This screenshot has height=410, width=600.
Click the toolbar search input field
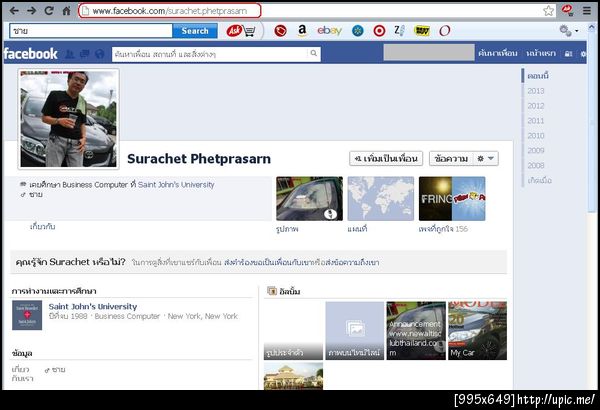(x=91, y=31)
